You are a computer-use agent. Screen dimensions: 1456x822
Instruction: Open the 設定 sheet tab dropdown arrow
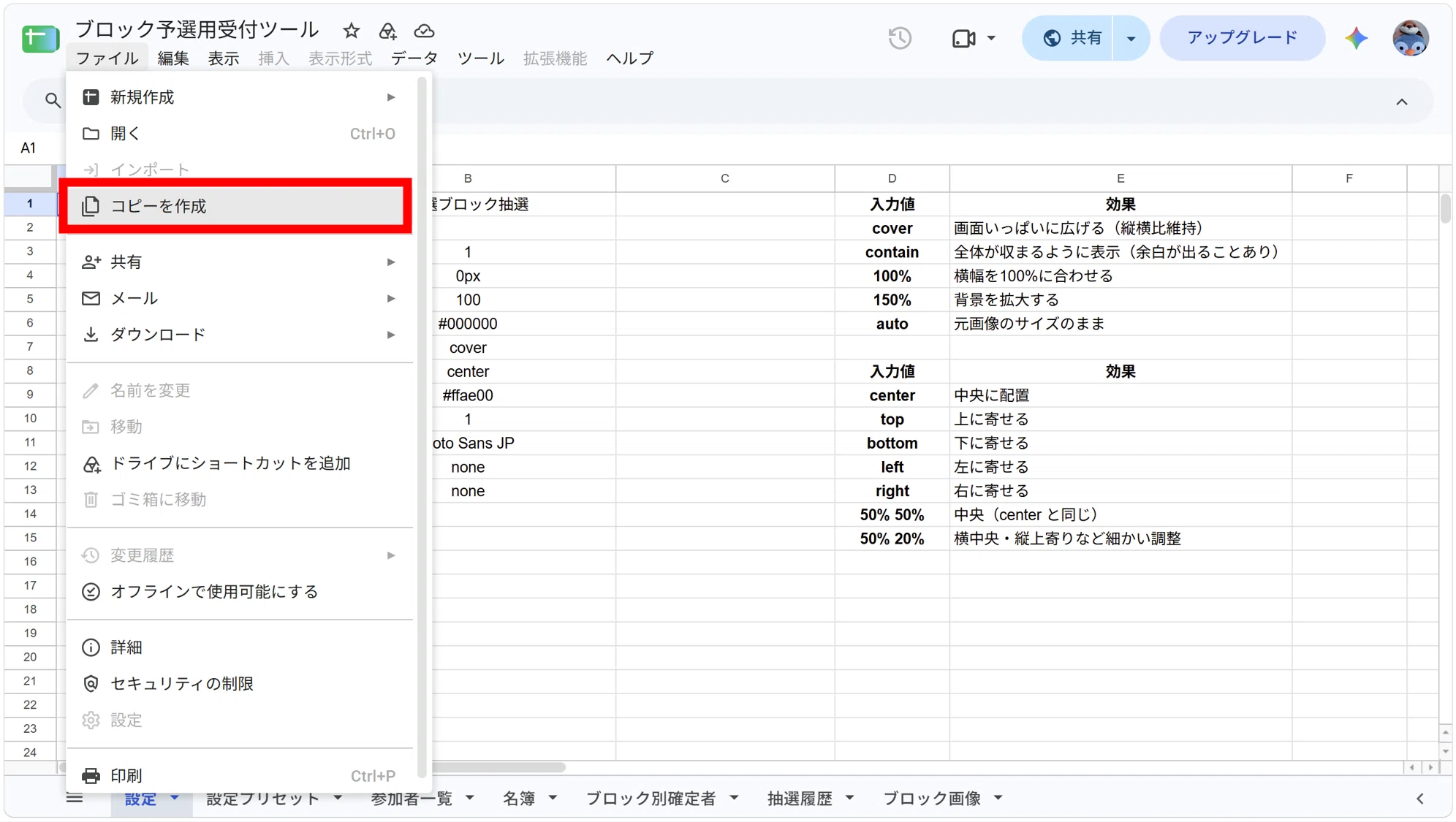click(175, 798)
